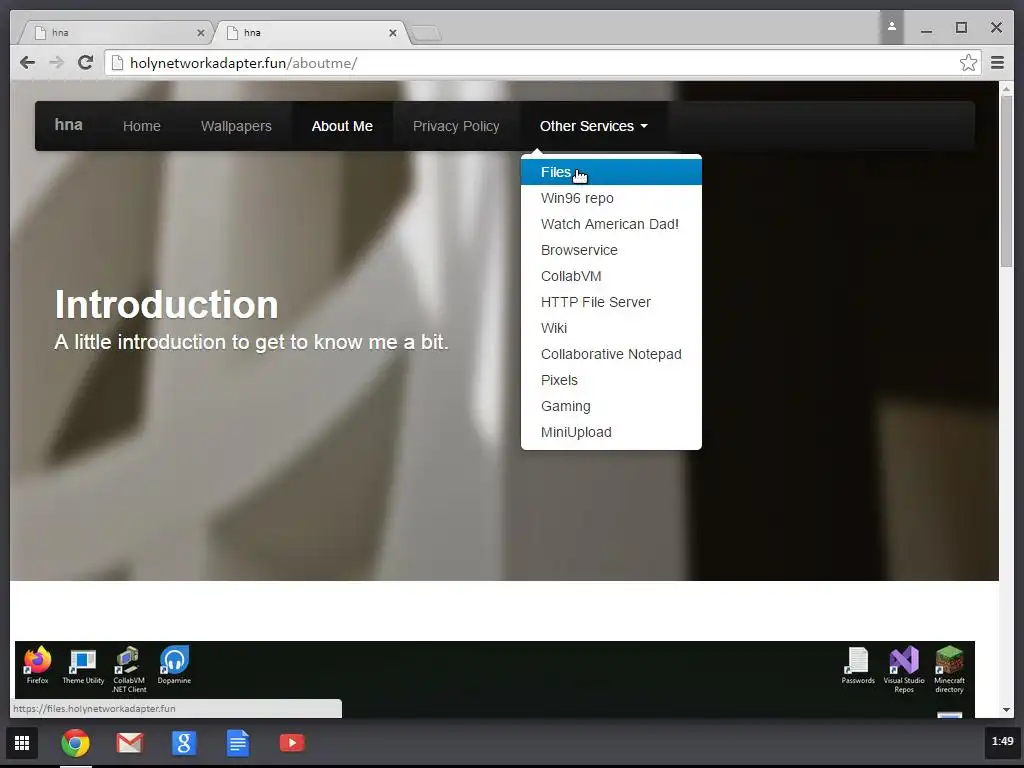Open Google Search shelf icon
The image size is (1024, 768).
click(x=184, y=743)
